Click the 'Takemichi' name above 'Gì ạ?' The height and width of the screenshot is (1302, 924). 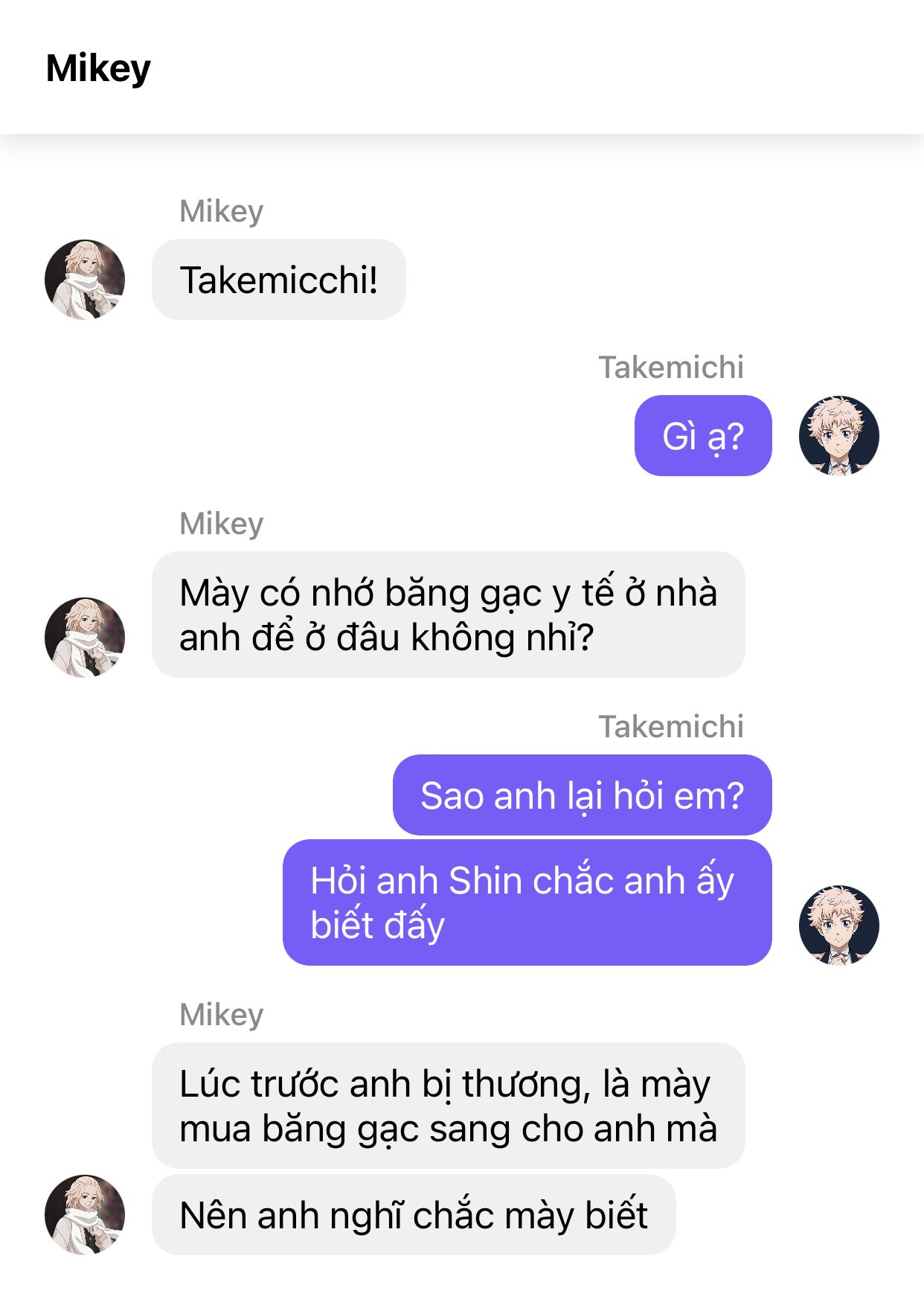pyautogui.click(x=671, y=367)
